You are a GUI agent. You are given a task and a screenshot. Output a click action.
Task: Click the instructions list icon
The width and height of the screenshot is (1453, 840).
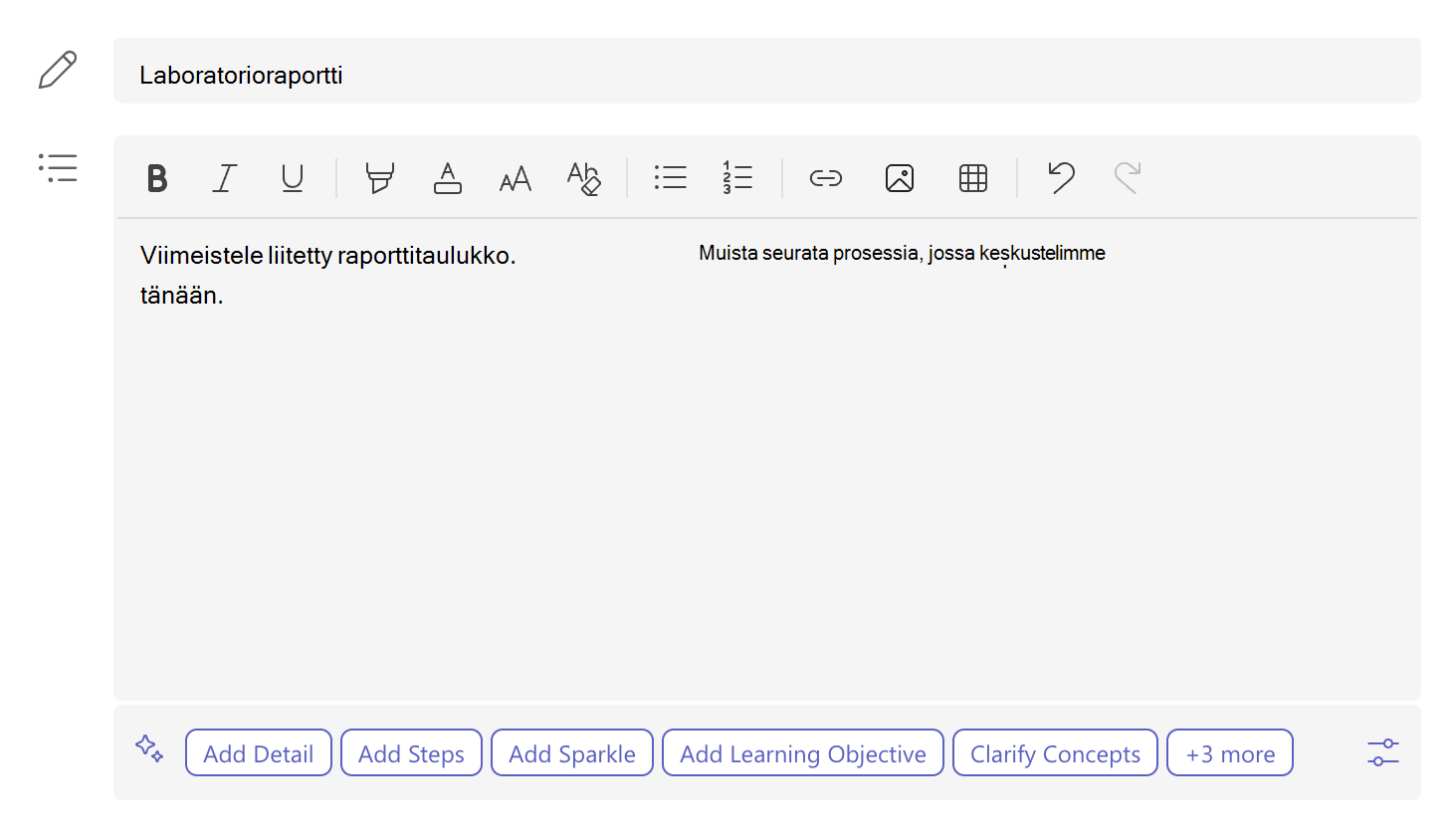(x=58, y=167)
